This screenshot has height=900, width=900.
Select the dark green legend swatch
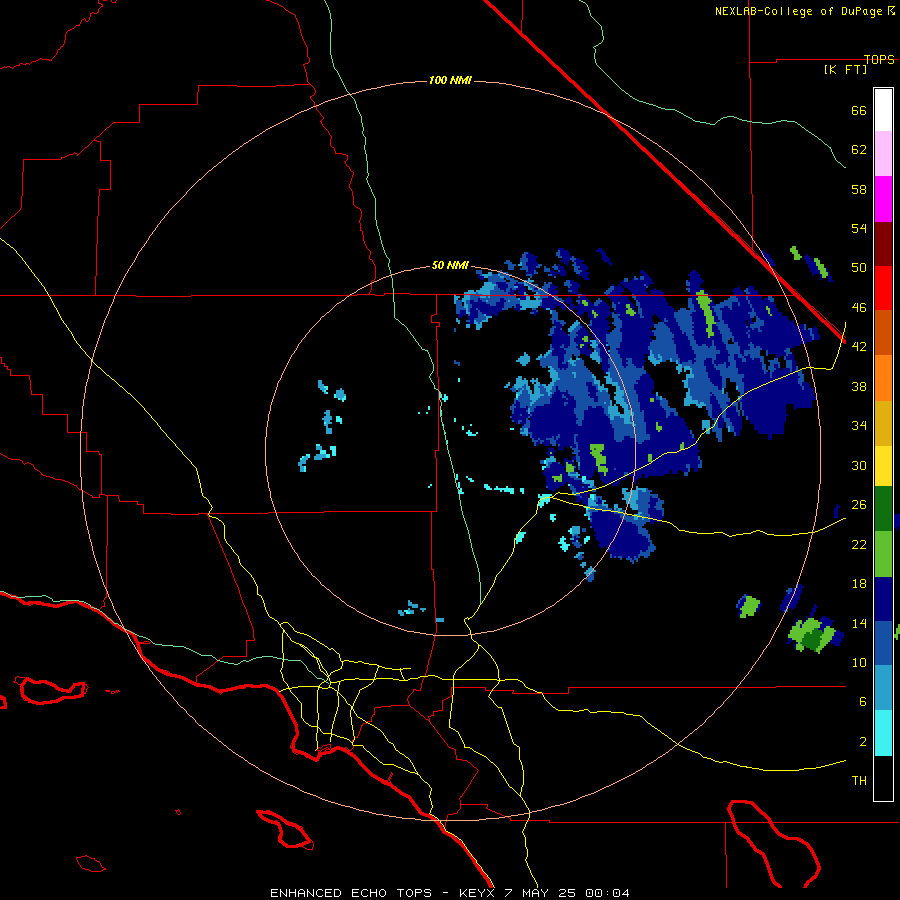click(x=883, y=509)
